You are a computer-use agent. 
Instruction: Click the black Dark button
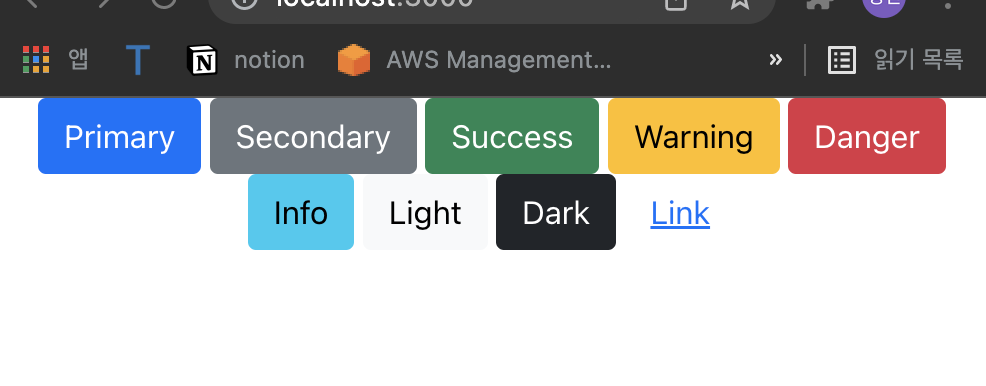[x=556, y=212]
